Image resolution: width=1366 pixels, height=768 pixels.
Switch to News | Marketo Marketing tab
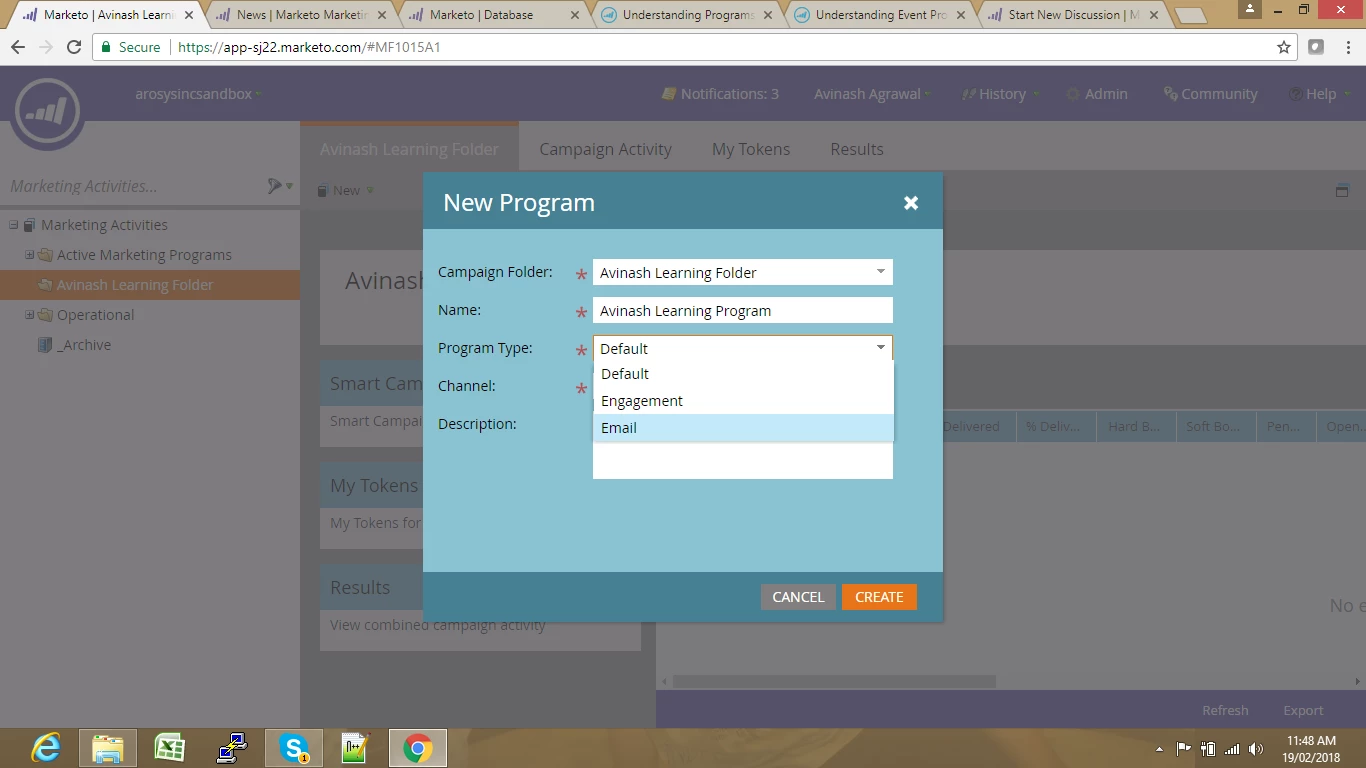point(300,15)
